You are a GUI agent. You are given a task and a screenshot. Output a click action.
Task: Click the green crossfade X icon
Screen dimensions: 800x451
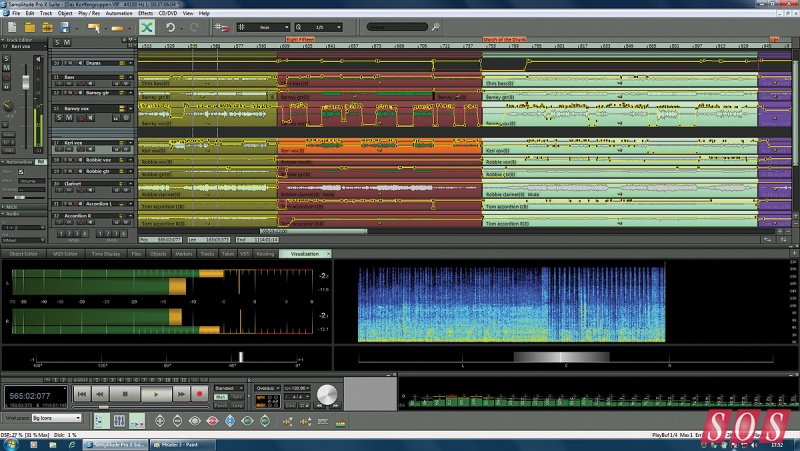[x=147, y=29]
